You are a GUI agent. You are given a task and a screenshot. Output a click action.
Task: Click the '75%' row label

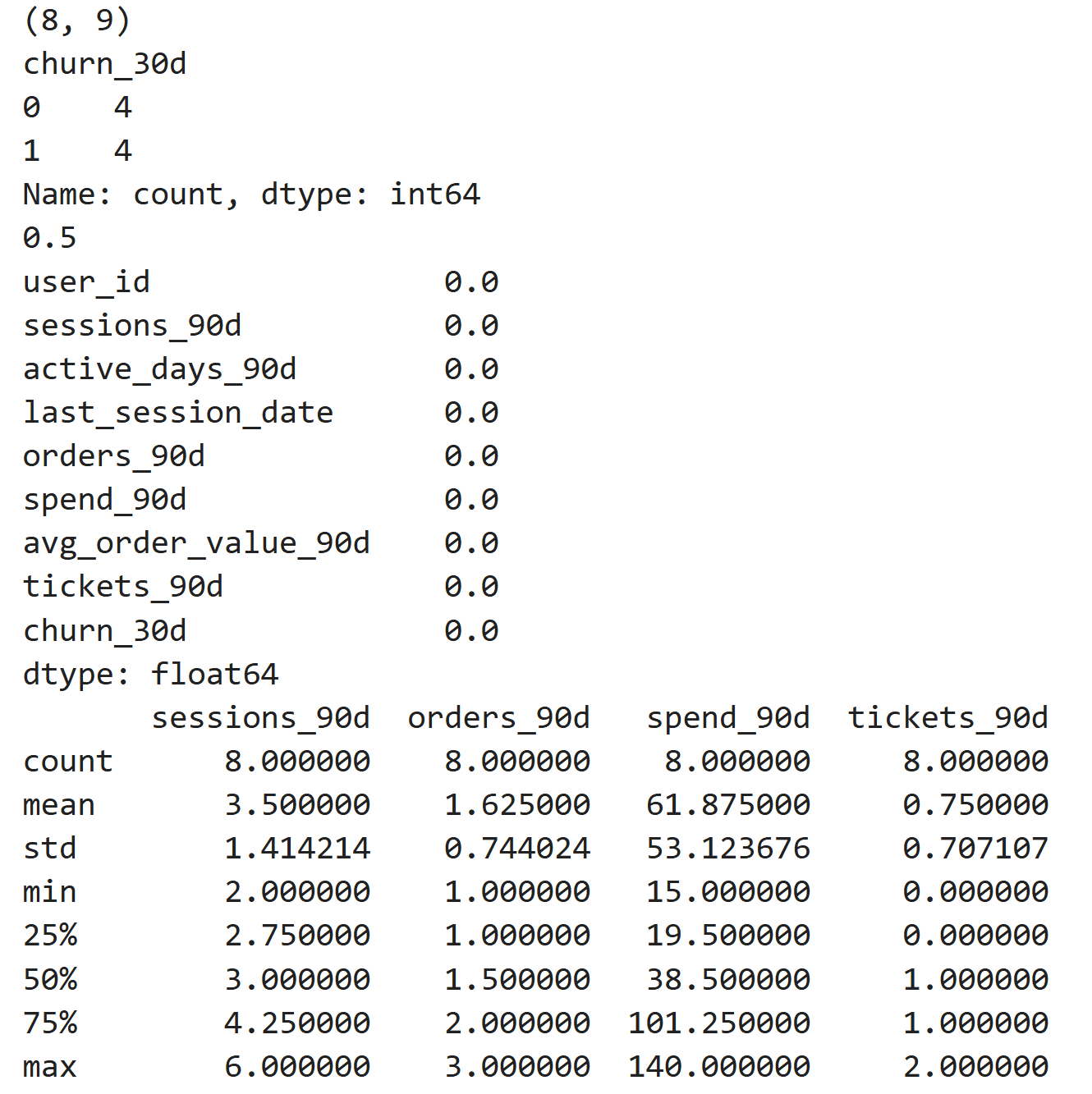[x=49, y=1023]
